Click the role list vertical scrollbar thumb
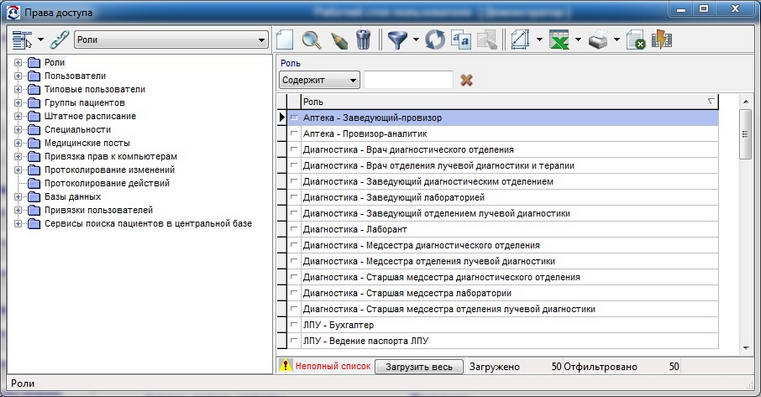This screenshot has width=761, height=397. pos(745,134)
